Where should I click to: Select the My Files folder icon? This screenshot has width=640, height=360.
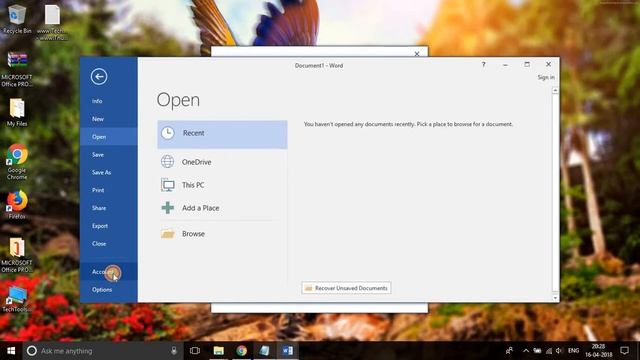[17, 113]
